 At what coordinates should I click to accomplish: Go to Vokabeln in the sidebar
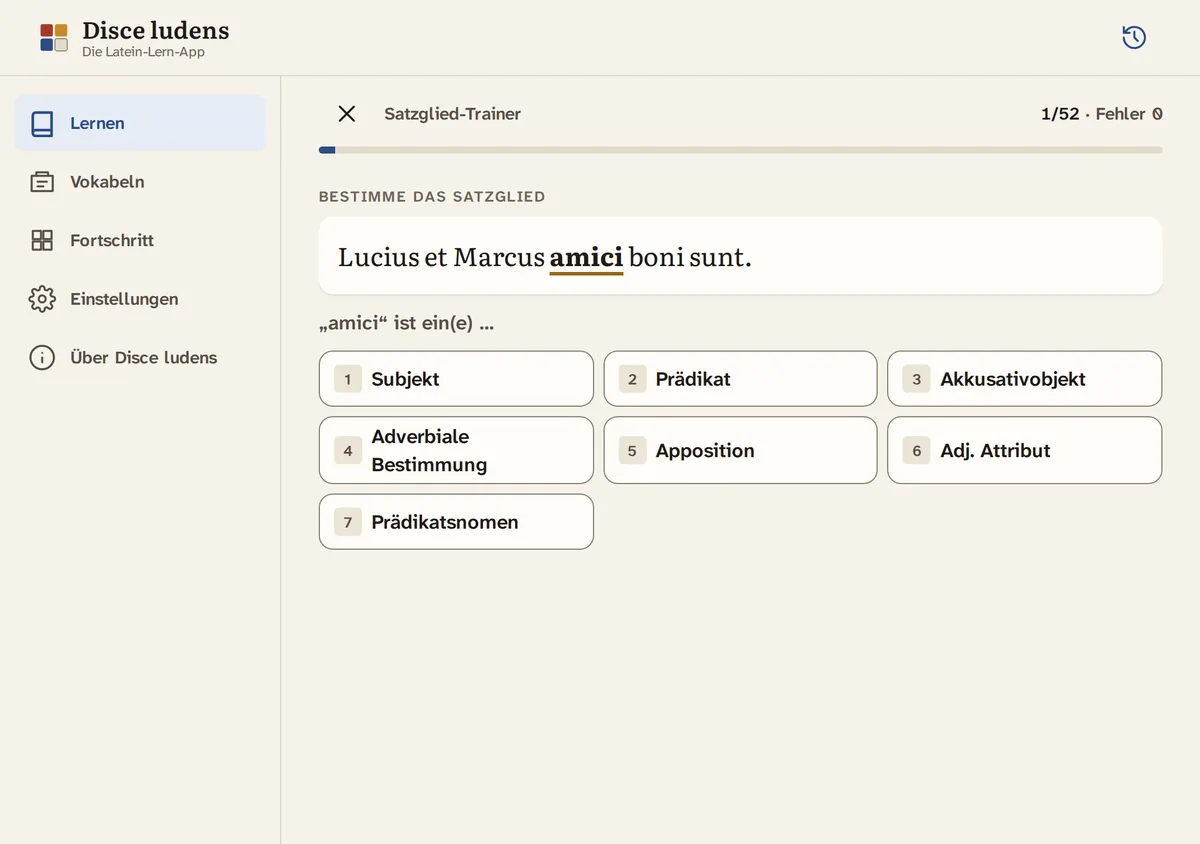click(x=140, y=182)
